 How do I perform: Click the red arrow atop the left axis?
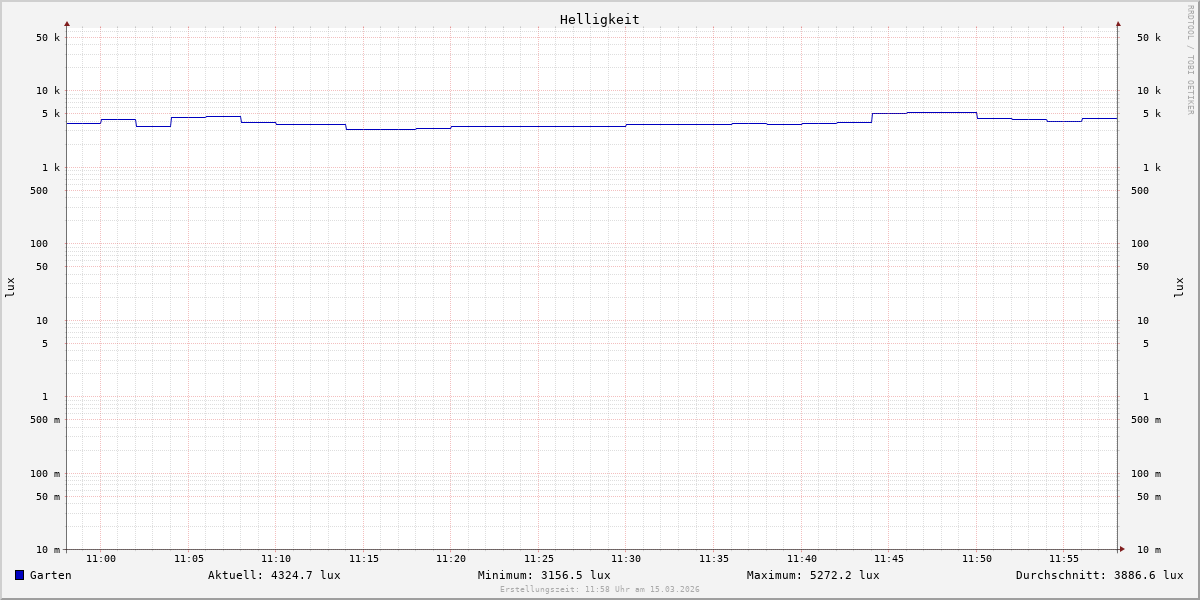[x=67, y=23]
